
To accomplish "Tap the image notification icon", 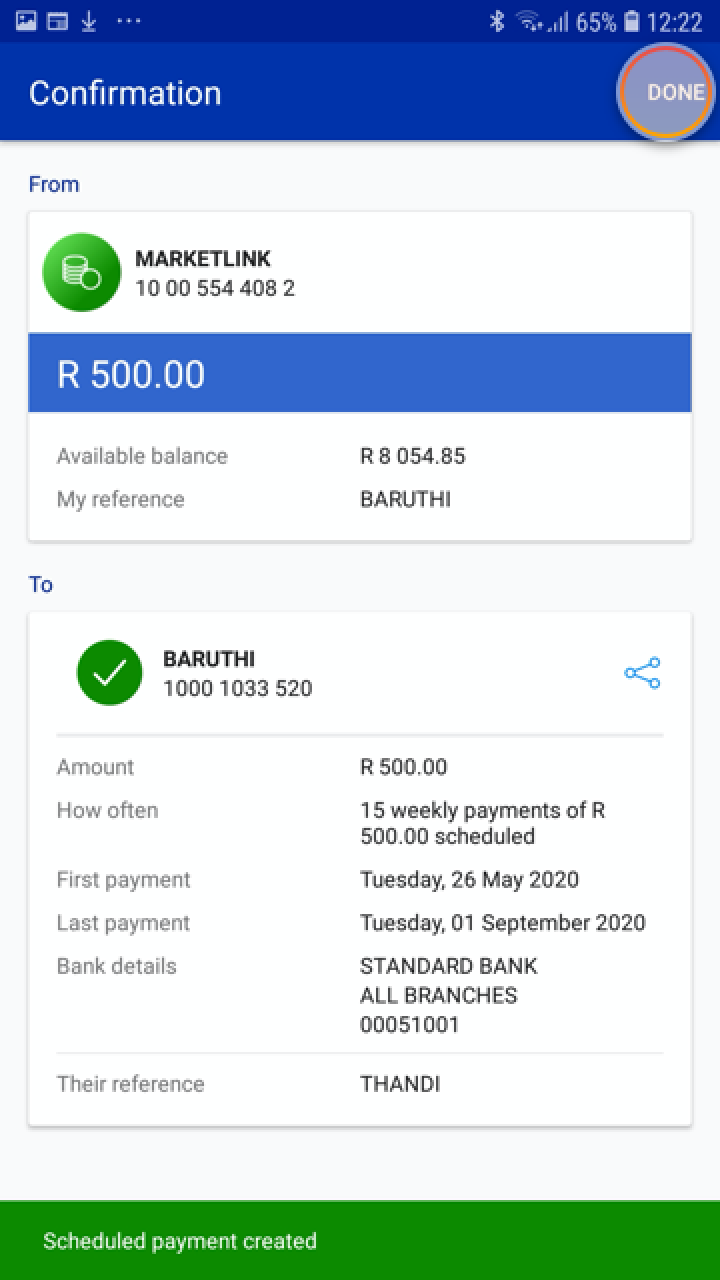I will point(26,21).
